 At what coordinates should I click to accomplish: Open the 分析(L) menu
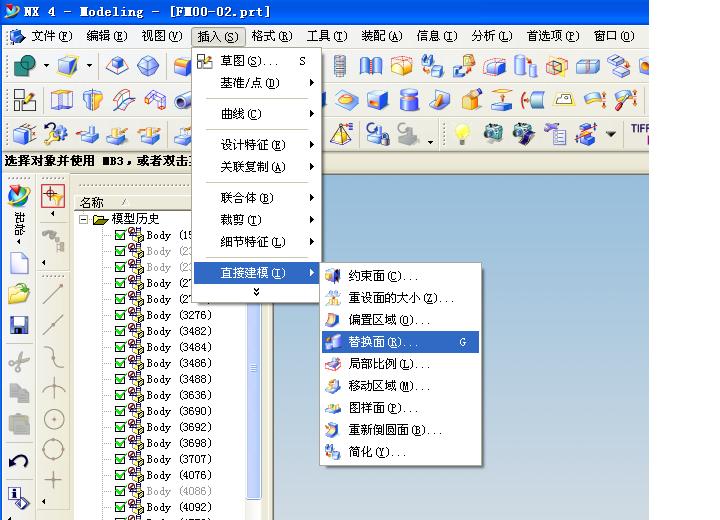click(492, 36)
